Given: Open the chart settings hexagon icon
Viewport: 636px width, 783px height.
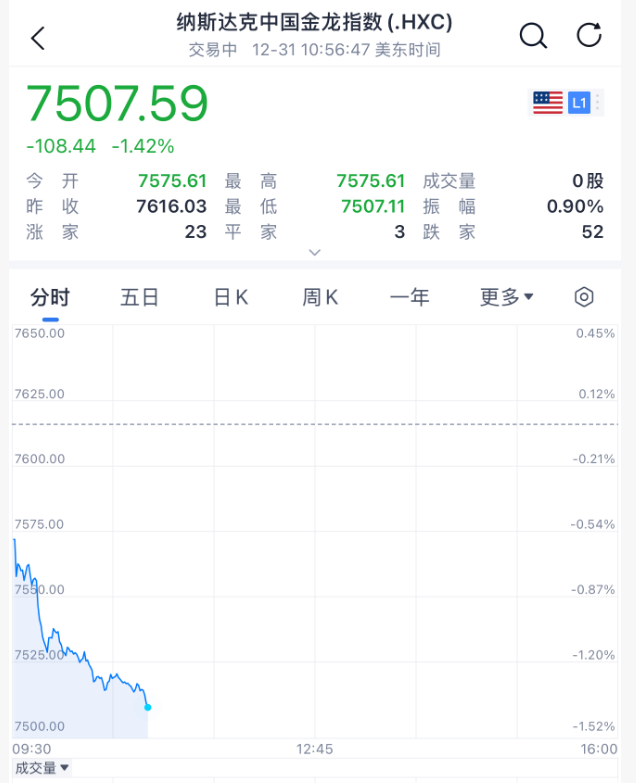Looking at the screenshot, I should pos(584,297).
